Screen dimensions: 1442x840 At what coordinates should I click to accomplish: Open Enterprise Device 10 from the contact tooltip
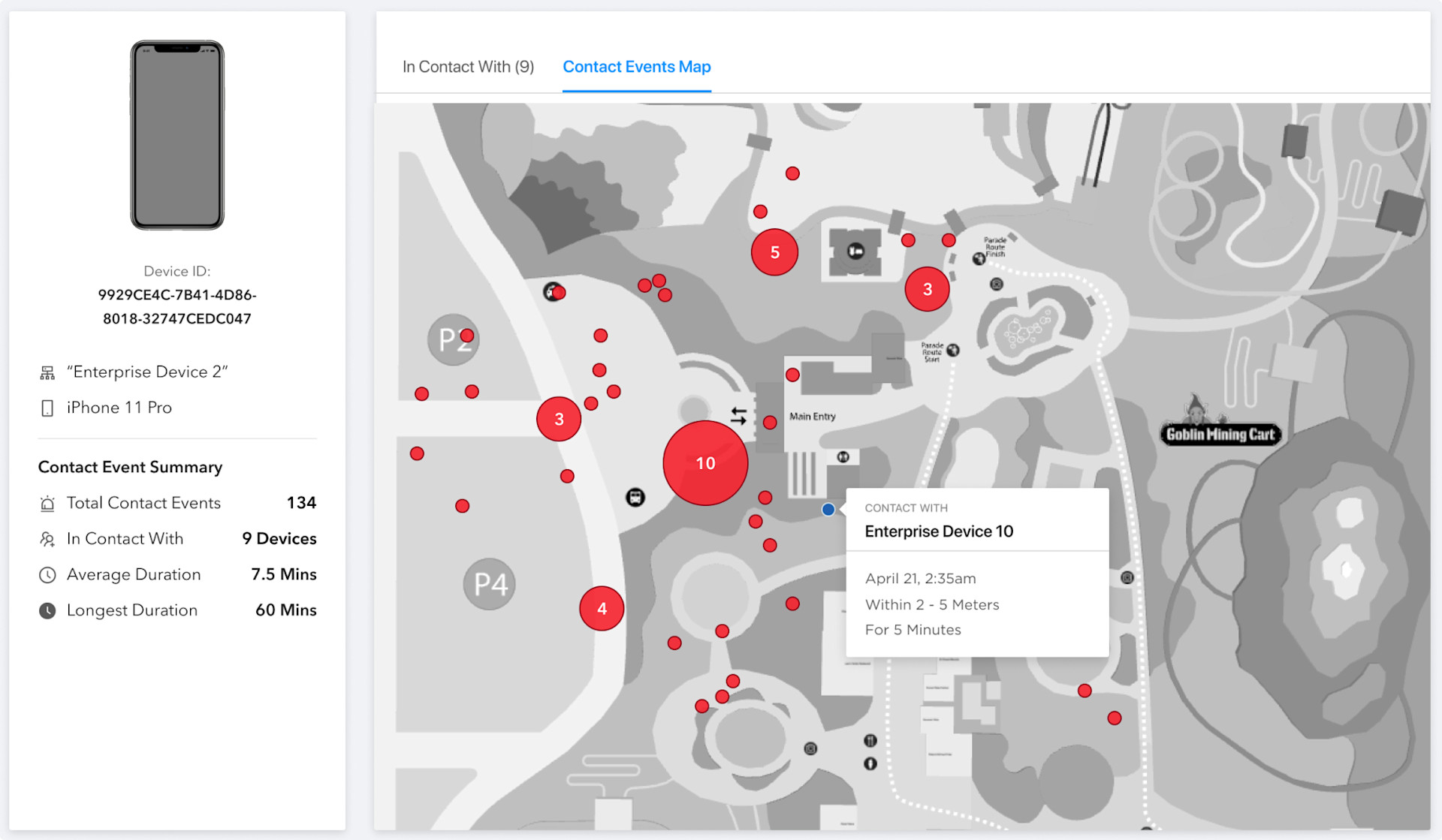[x=939, y=531]
